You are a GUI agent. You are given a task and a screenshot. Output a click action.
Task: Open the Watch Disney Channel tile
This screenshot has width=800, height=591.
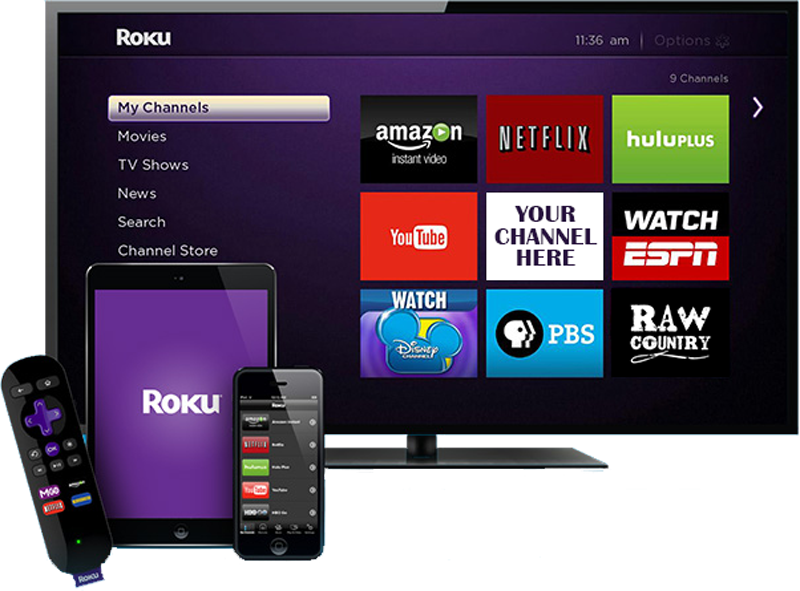418,332
